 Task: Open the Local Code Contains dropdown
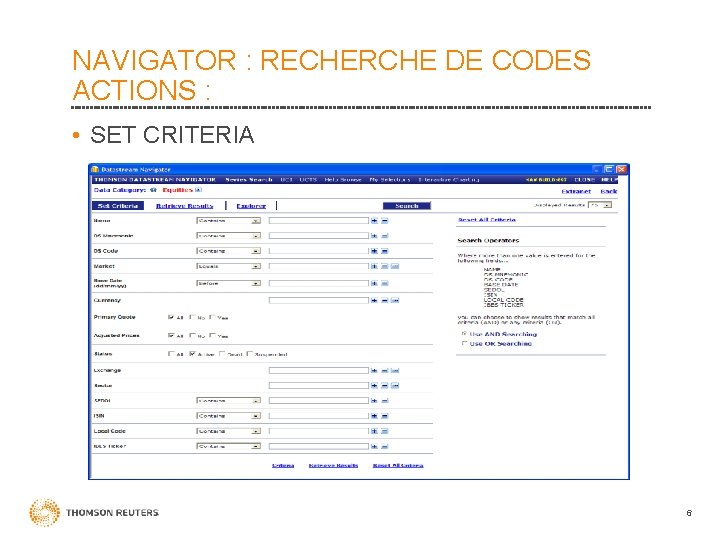tap(229, 431)
